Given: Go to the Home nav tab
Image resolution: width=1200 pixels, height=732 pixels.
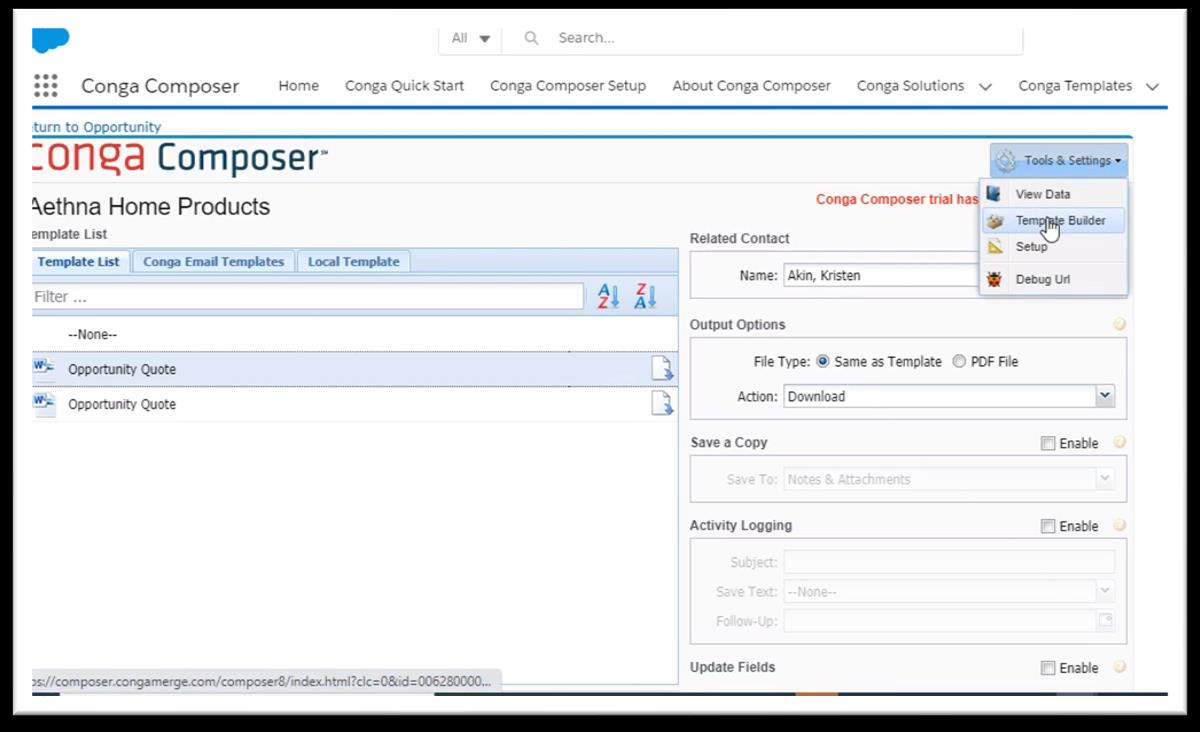Looking at the screenshot, I should [299, 86].
